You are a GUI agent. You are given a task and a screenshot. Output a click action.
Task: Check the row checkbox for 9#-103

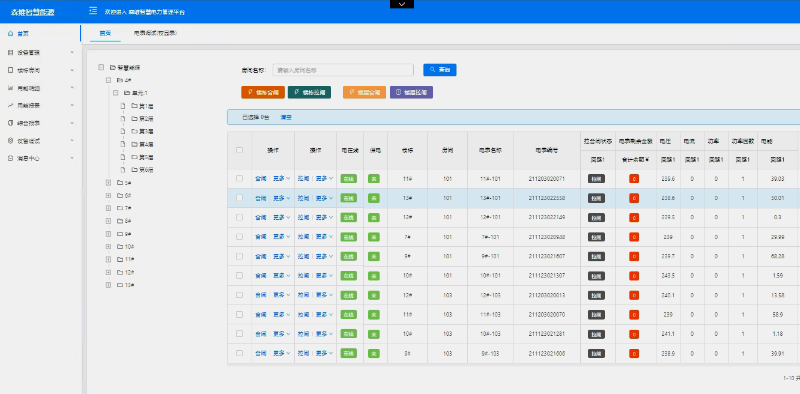click(239, 353)
